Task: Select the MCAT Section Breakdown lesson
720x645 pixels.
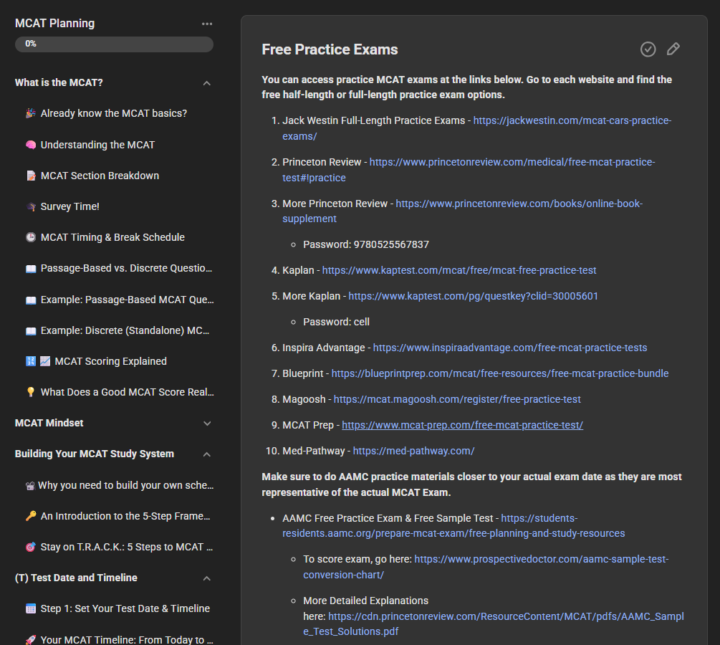Action: [99, 176]
